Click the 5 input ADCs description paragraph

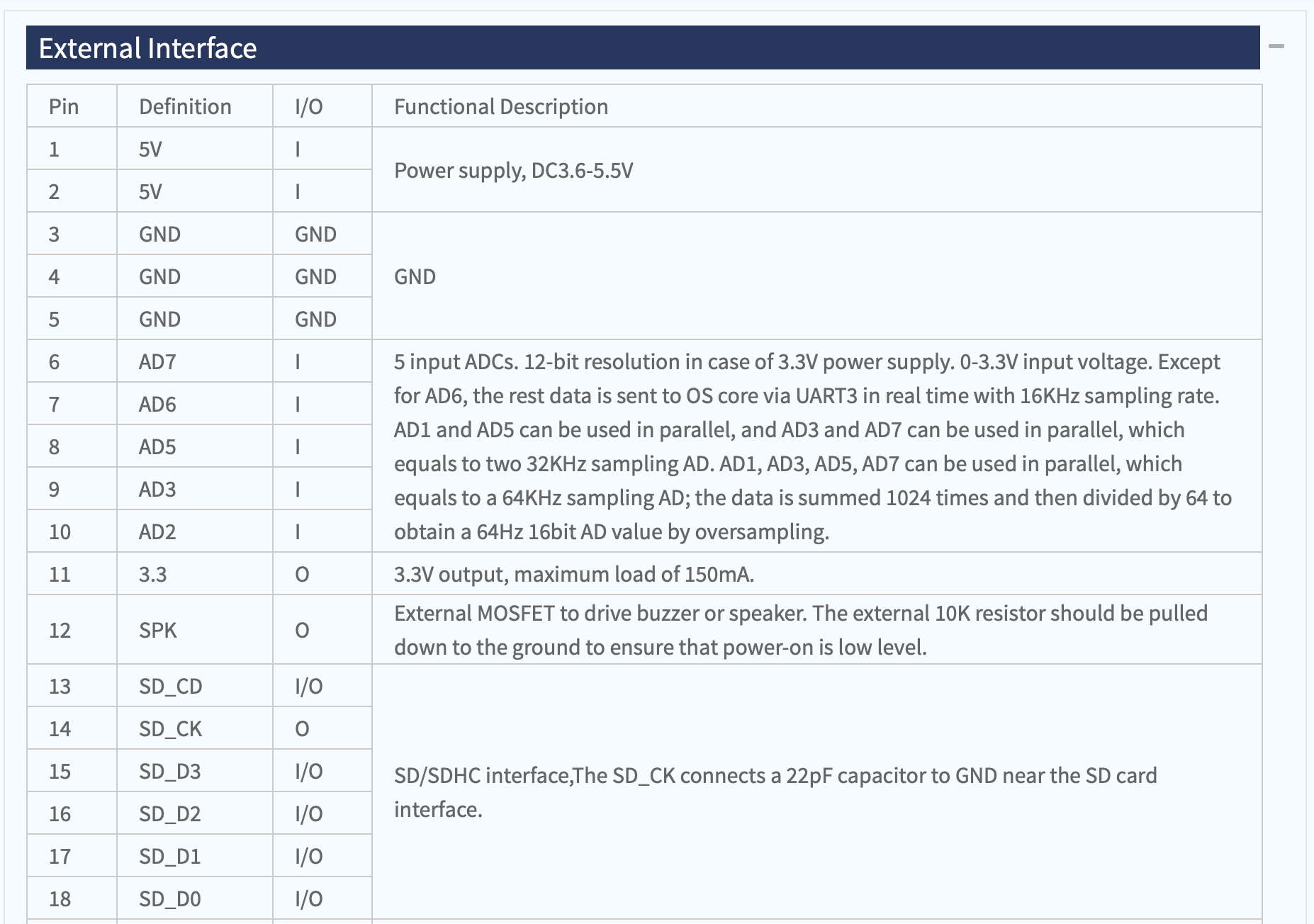pos(813,446)
